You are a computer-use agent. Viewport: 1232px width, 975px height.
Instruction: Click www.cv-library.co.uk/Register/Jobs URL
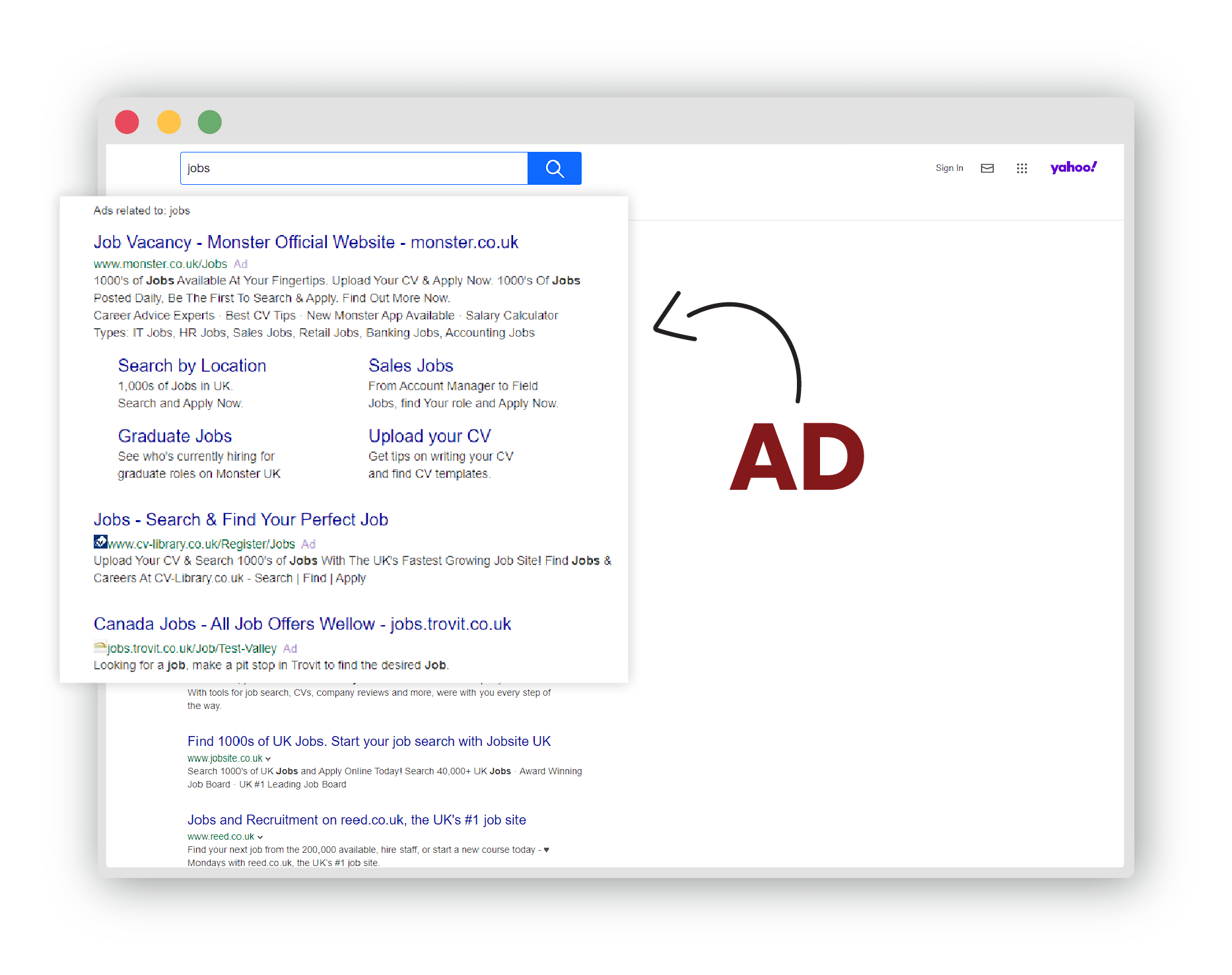coord(202,544)
